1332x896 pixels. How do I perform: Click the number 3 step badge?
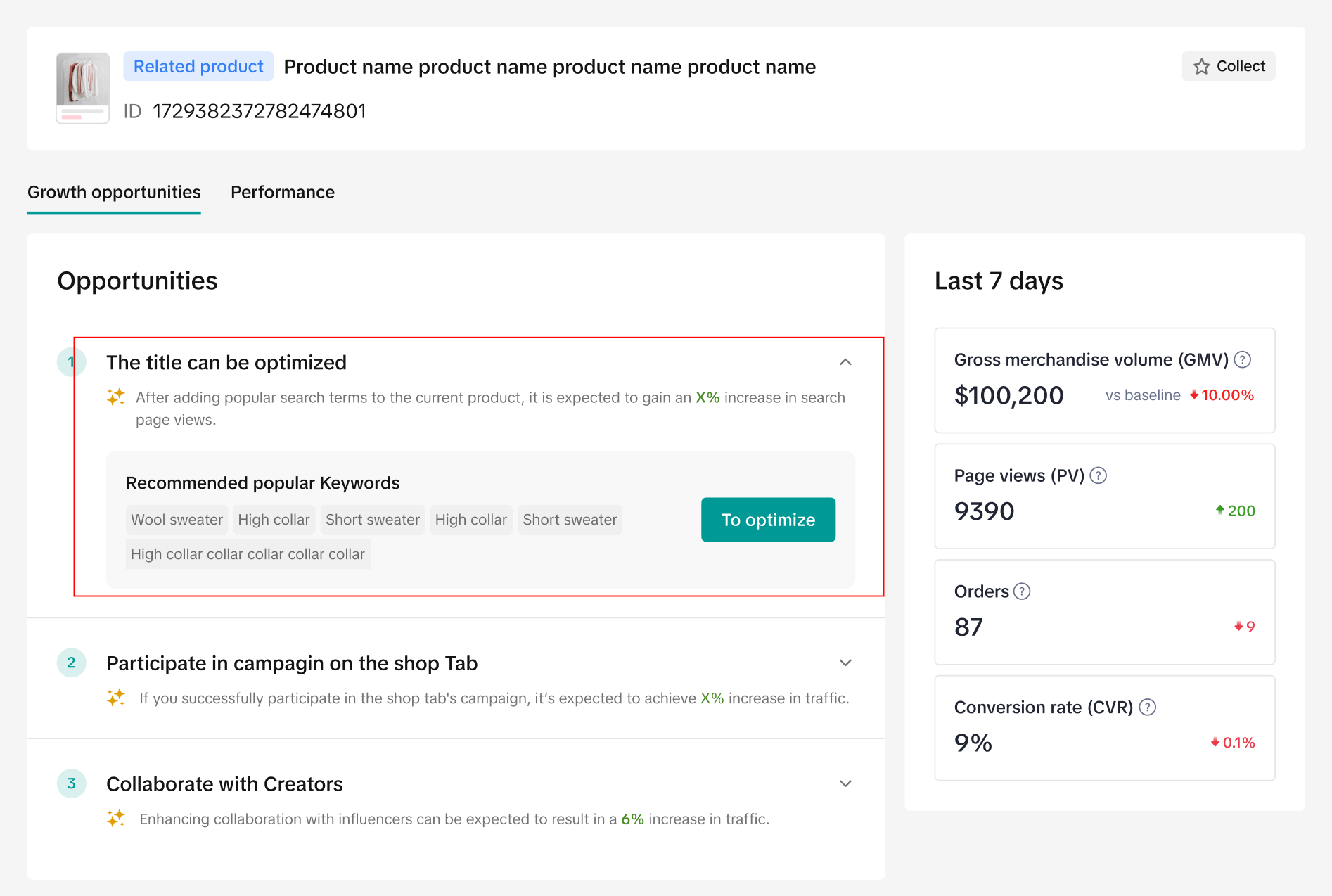click(71, 783)
